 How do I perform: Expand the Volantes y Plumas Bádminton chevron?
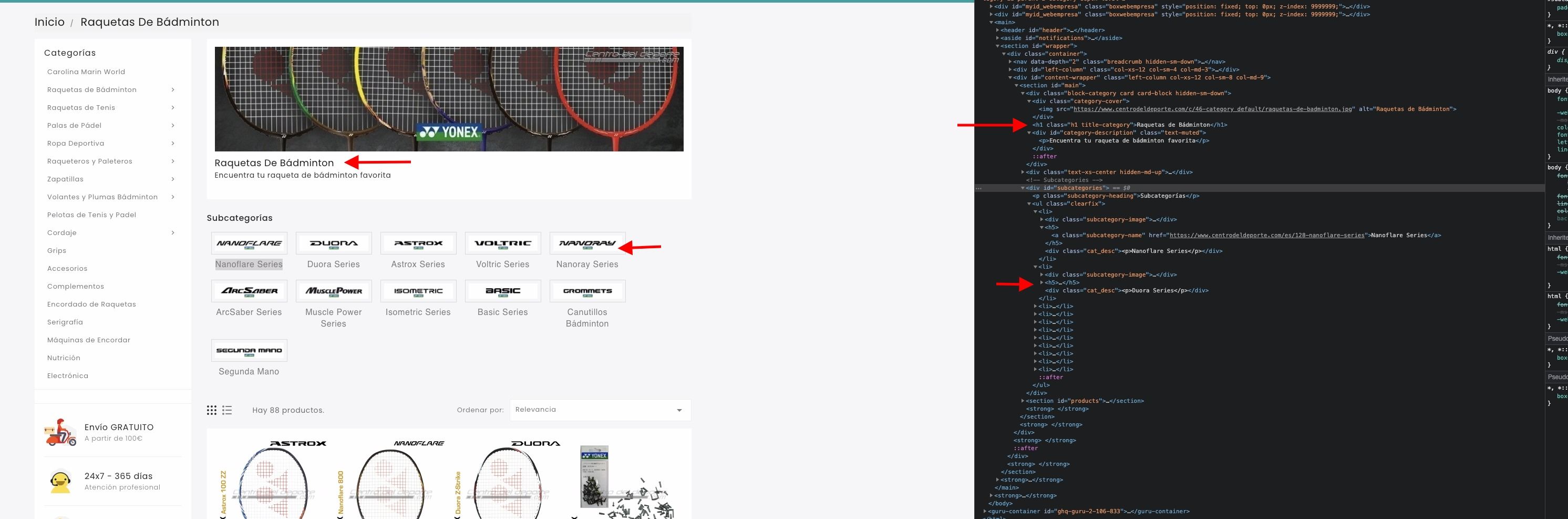point(173,197)
